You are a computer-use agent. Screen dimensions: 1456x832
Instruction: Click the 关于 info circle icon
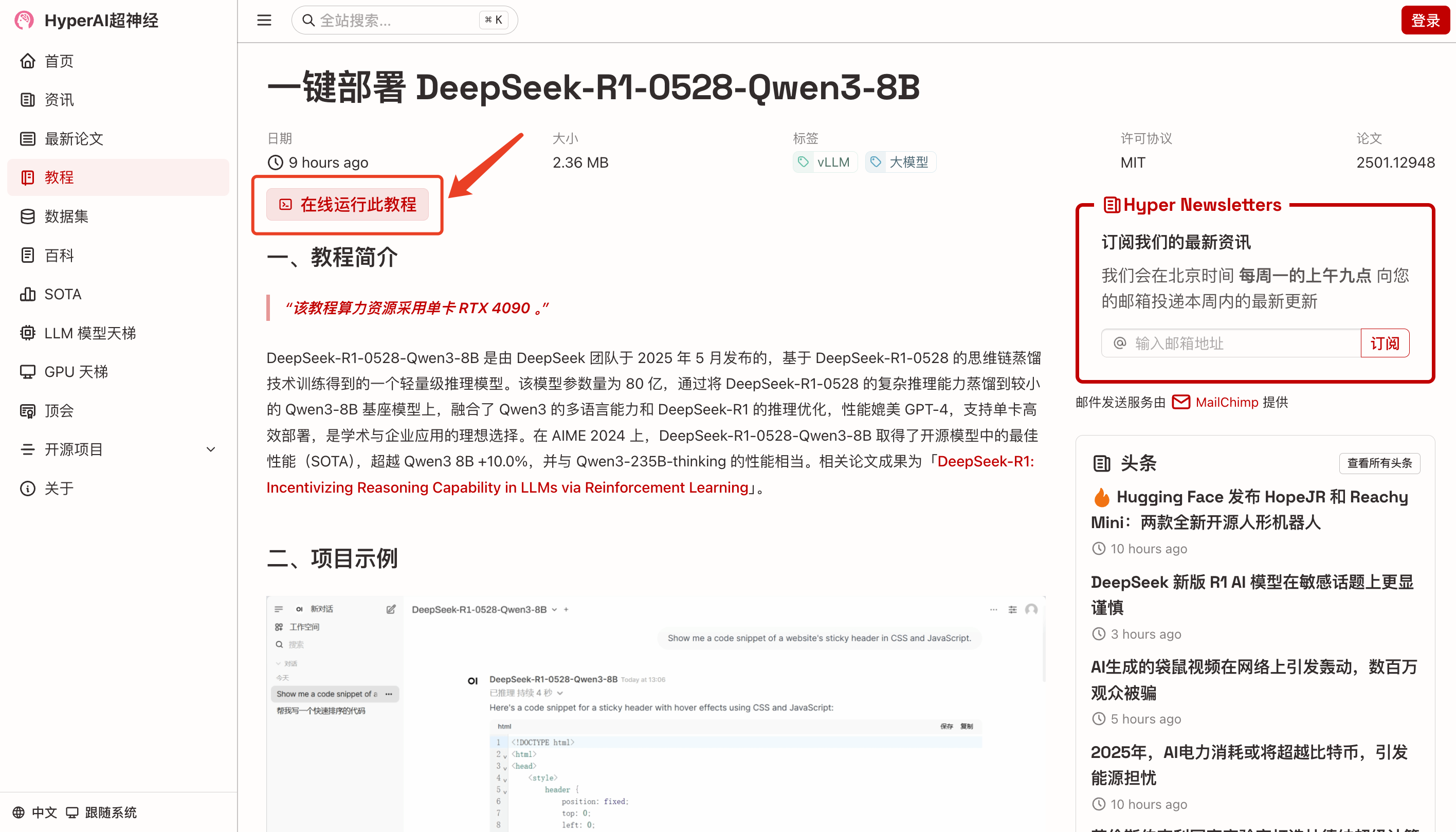pos(27,488)
